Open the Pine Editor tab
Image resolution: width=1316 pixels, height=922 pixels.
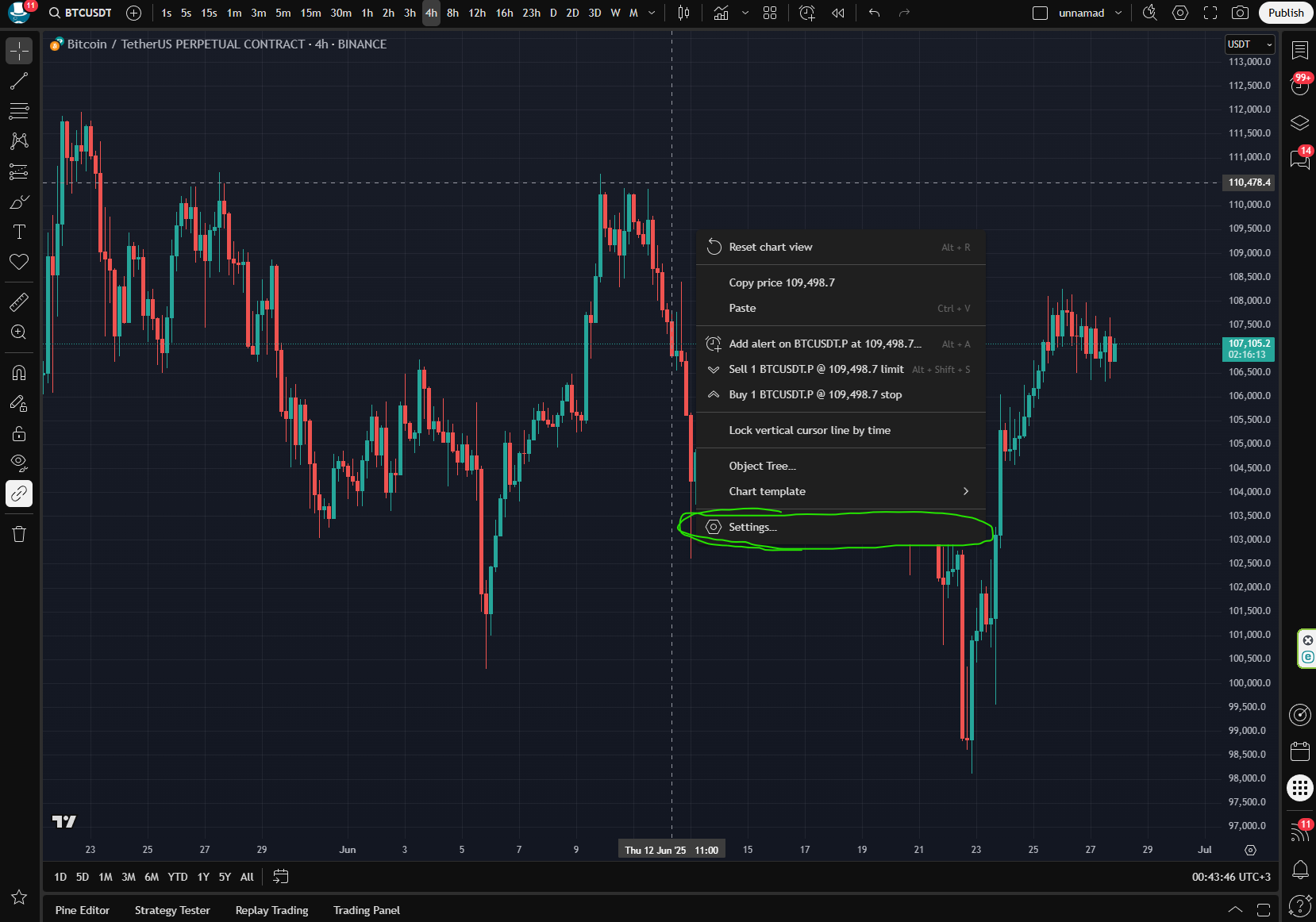(x=83, y=910)
